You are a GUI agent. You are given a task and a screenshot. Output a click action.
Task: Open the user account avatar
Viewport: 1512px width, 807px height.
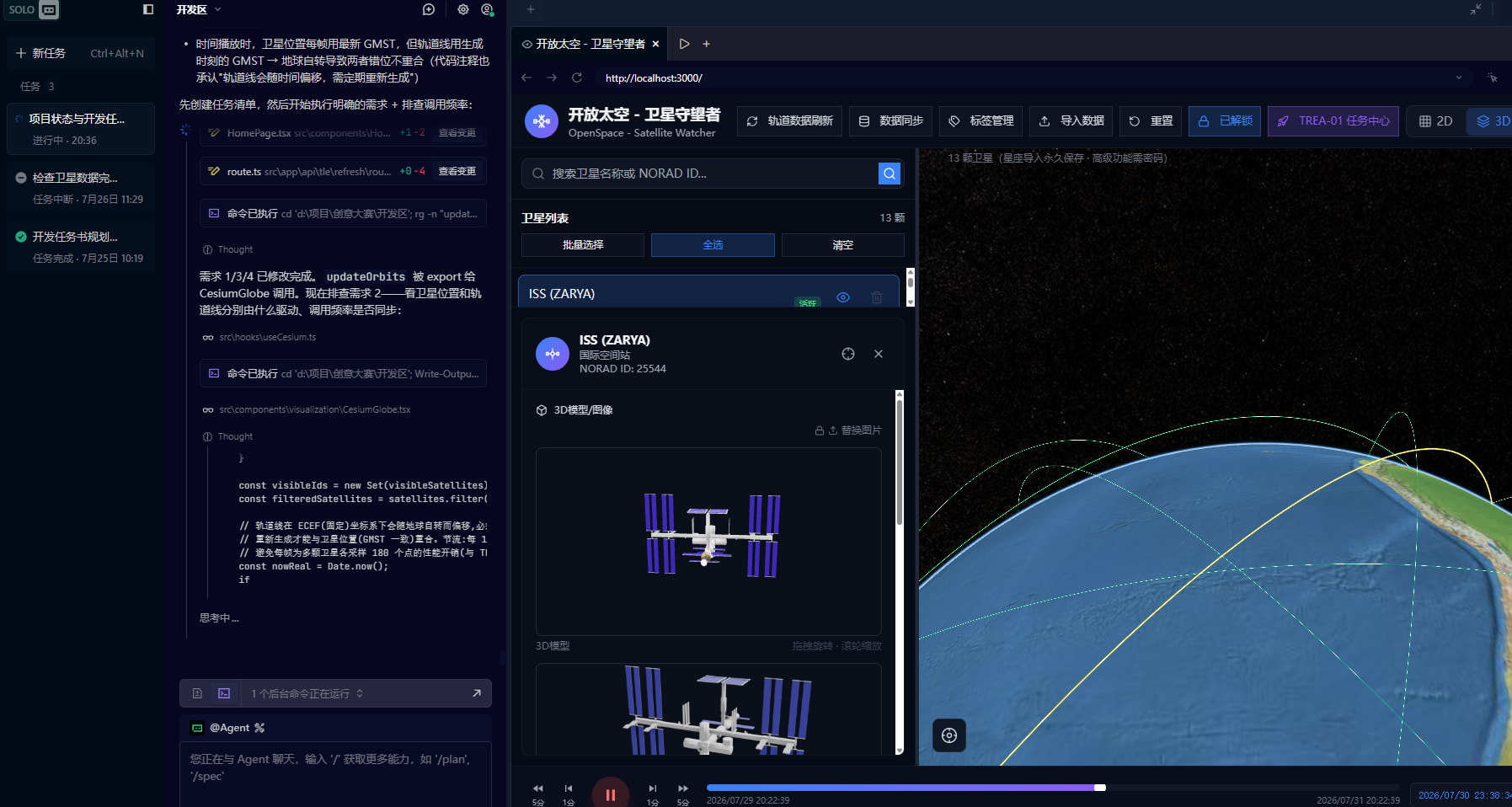(x=487, y=9)
